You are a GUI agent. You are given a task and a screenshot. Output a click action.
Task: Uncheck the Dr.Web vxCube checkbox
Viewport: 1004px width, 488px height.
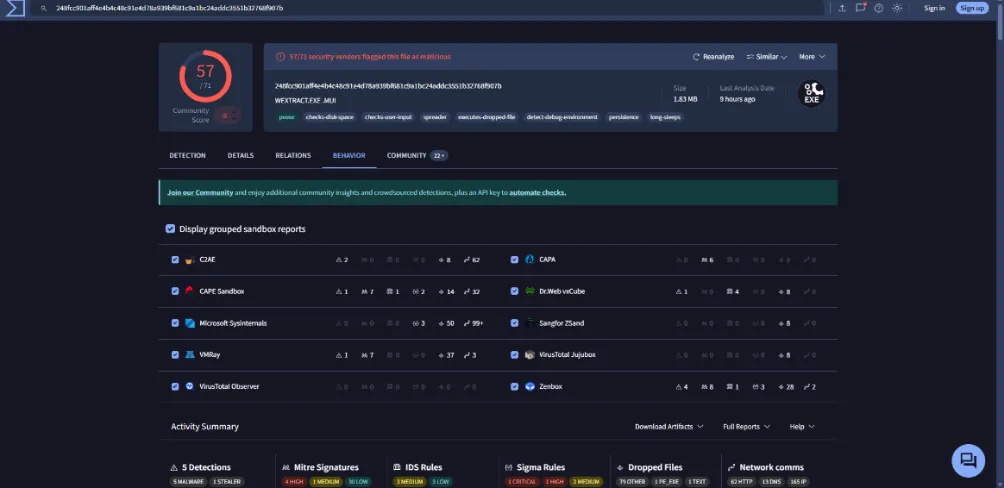point(514,291)
